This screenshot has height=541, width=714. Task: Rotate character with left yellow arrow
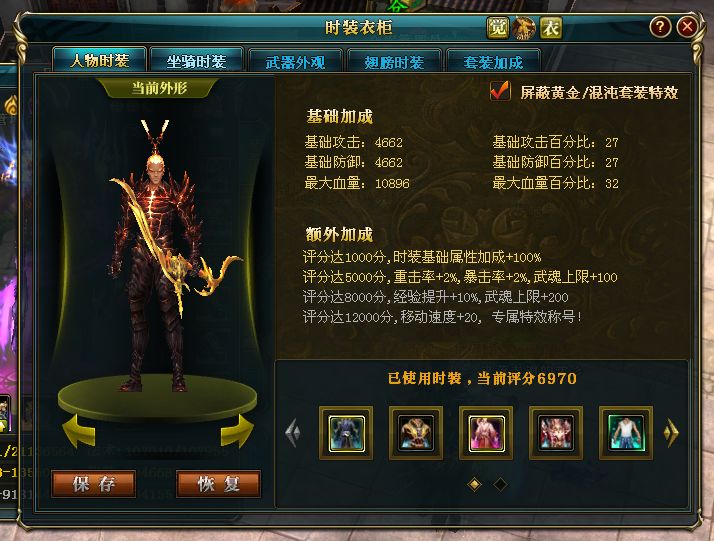[79, 431]
